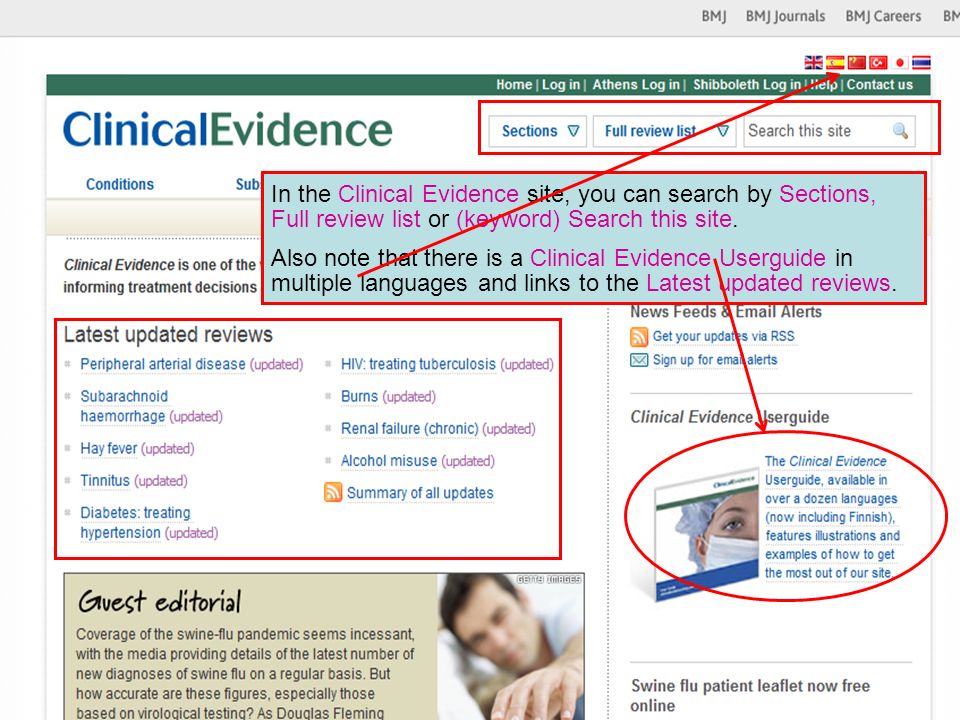The width and height of the screenshot is (960, 720).
Task: Click the Latest updated reviews heading
Action: click(168, 335)
